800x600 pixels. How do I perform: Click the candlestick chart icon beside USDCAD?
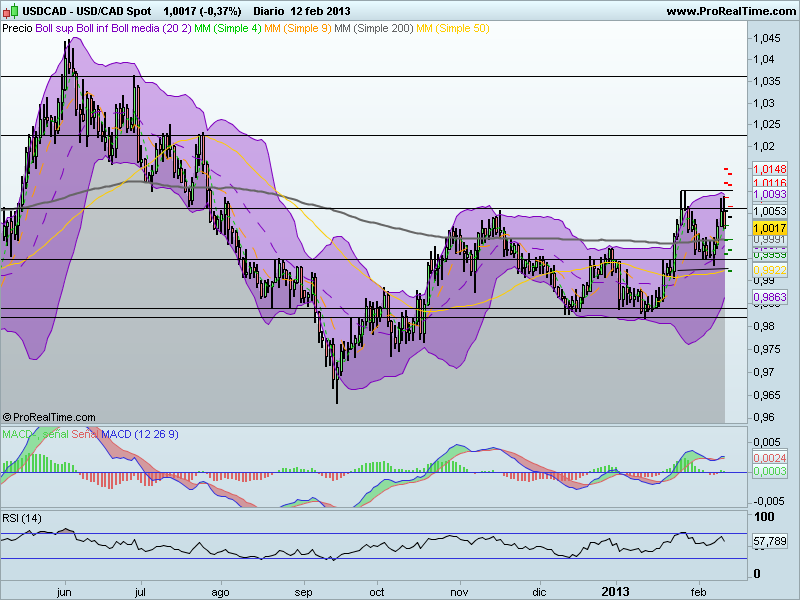(x=11, y=10)
